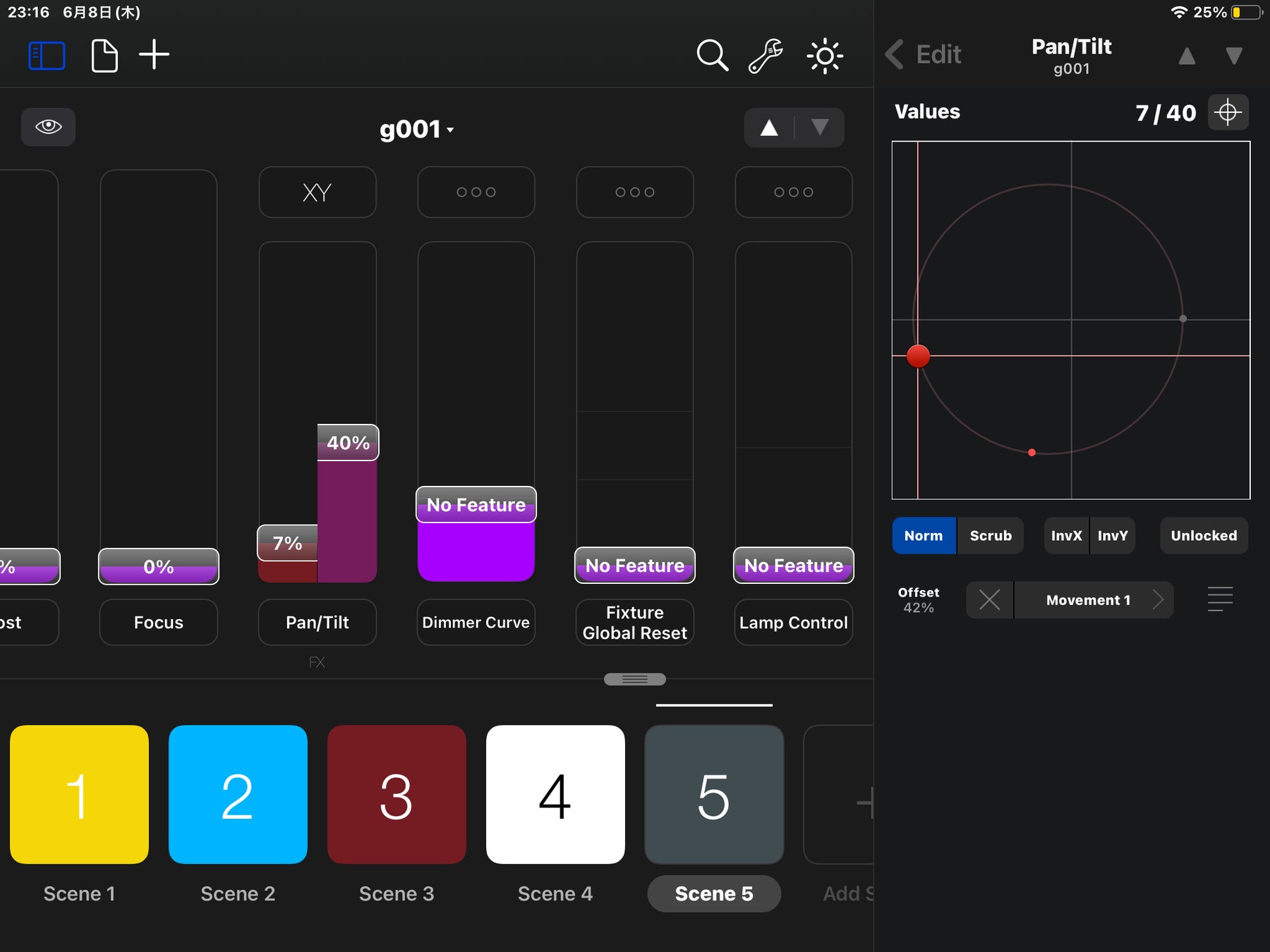Image resolution: width=1270 pixels, height=952 pixels.
Task: Open the Movement 1 selector
Action: (x=1094, y=600)
